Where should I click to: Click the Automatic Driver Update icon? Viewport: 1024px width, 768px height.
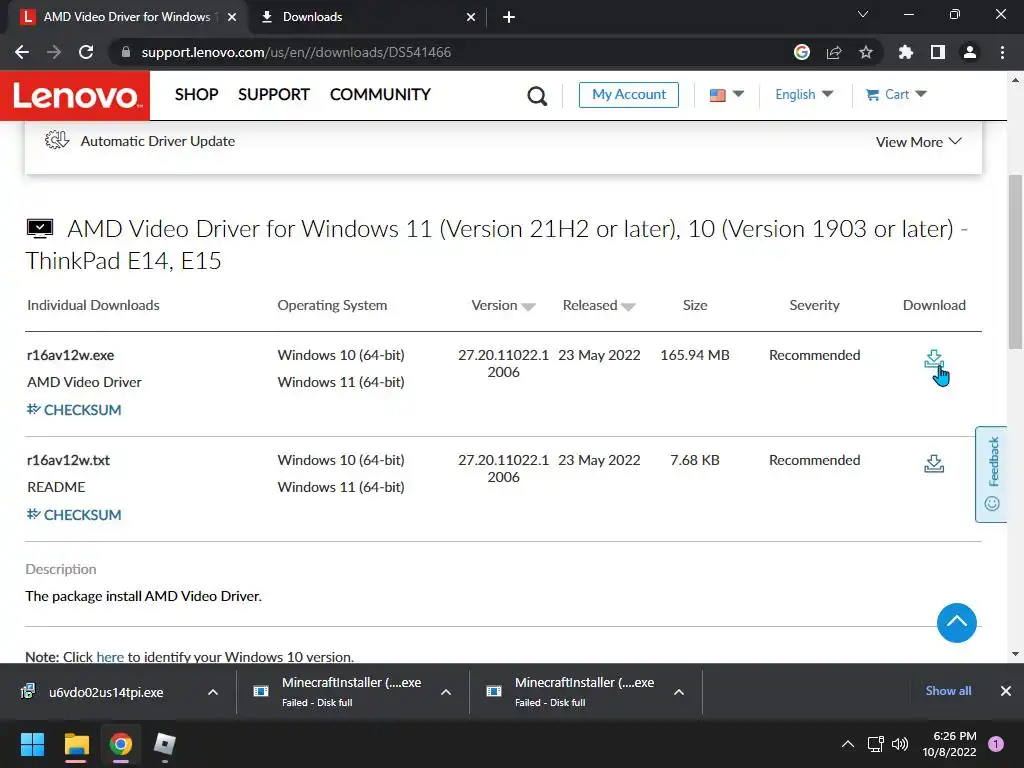[x=56, y=140]
